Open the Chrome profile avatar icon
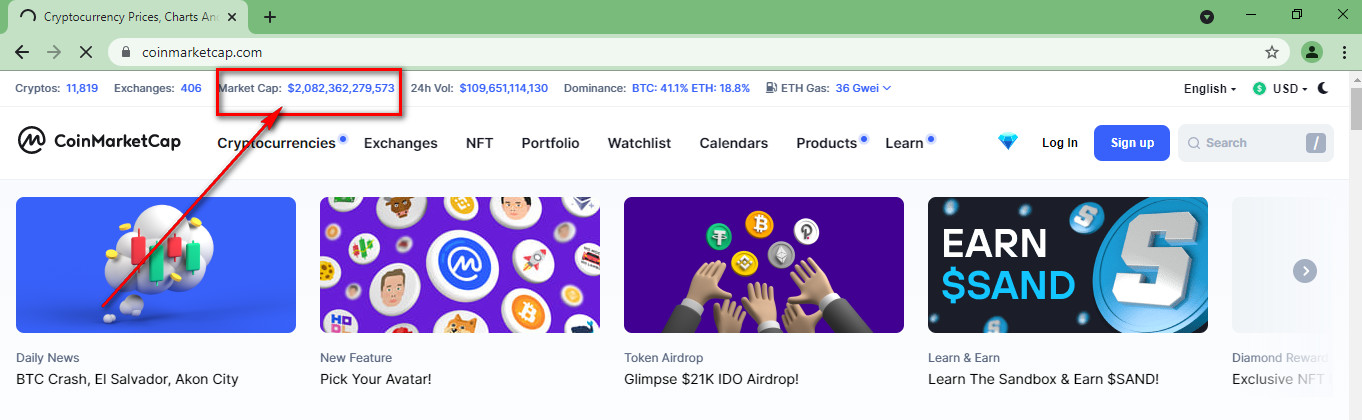 pyautogui.click(x=1312, y=52)
